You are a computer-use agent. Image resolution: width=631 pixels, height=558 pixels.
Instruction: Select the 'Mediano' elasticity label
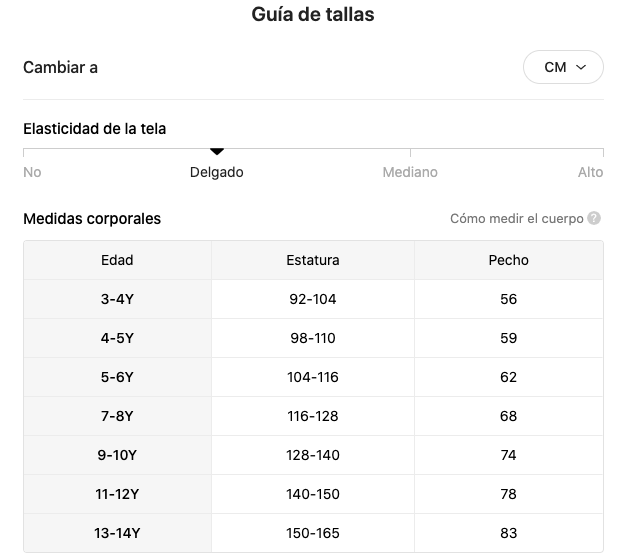410,172
